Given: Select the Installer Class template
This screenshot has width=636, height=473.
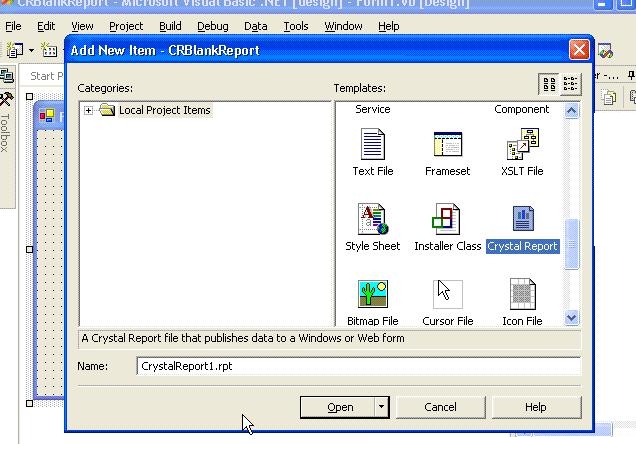Looking at the screenshot, I should 447,220.
